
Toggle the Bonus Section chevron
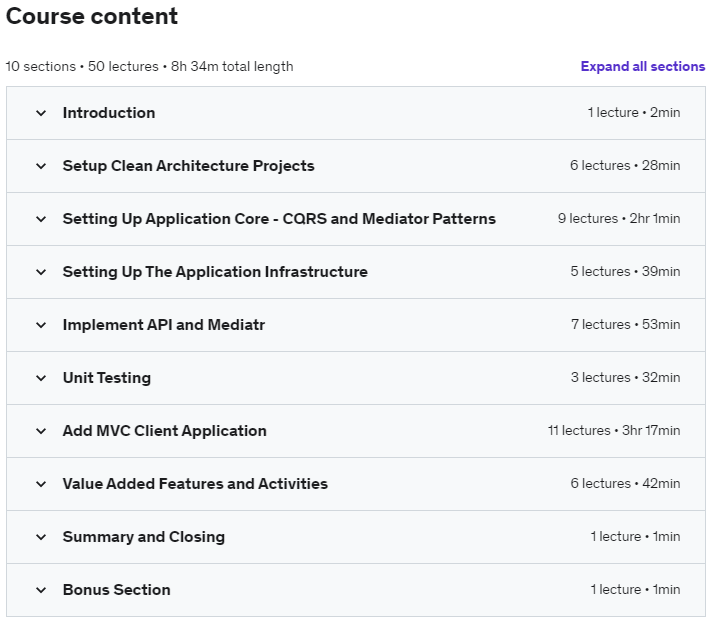tap(41, 590)
